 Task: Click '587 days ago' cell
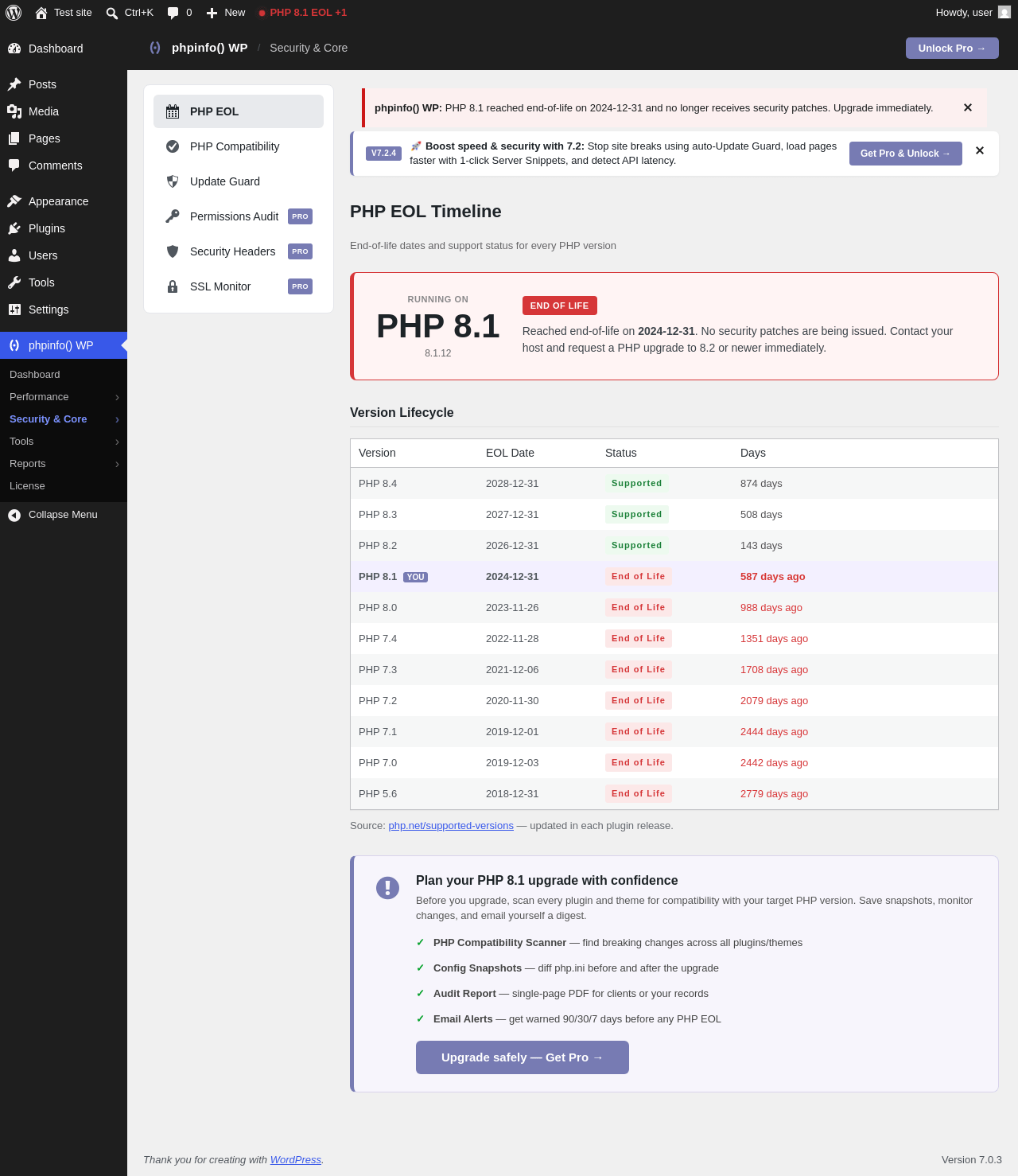(773, 577)
